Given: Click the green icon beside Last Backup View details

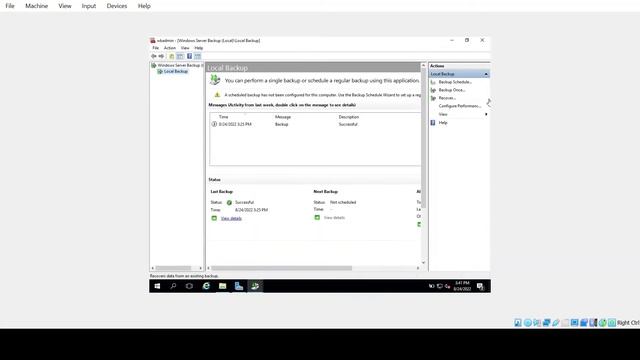Looking at the screenshot, I should (x=214, y=218).
